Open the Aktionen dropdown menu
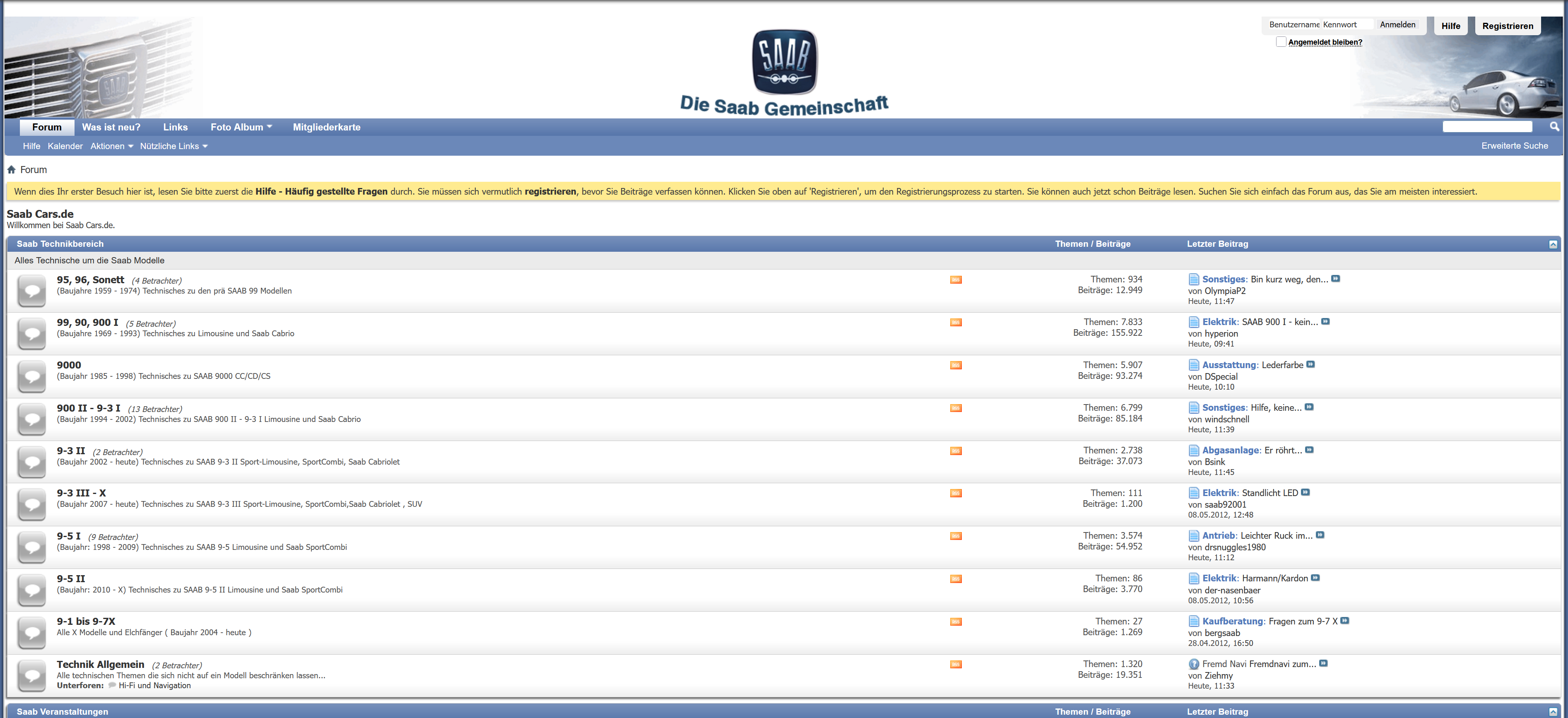 point(111,146)
